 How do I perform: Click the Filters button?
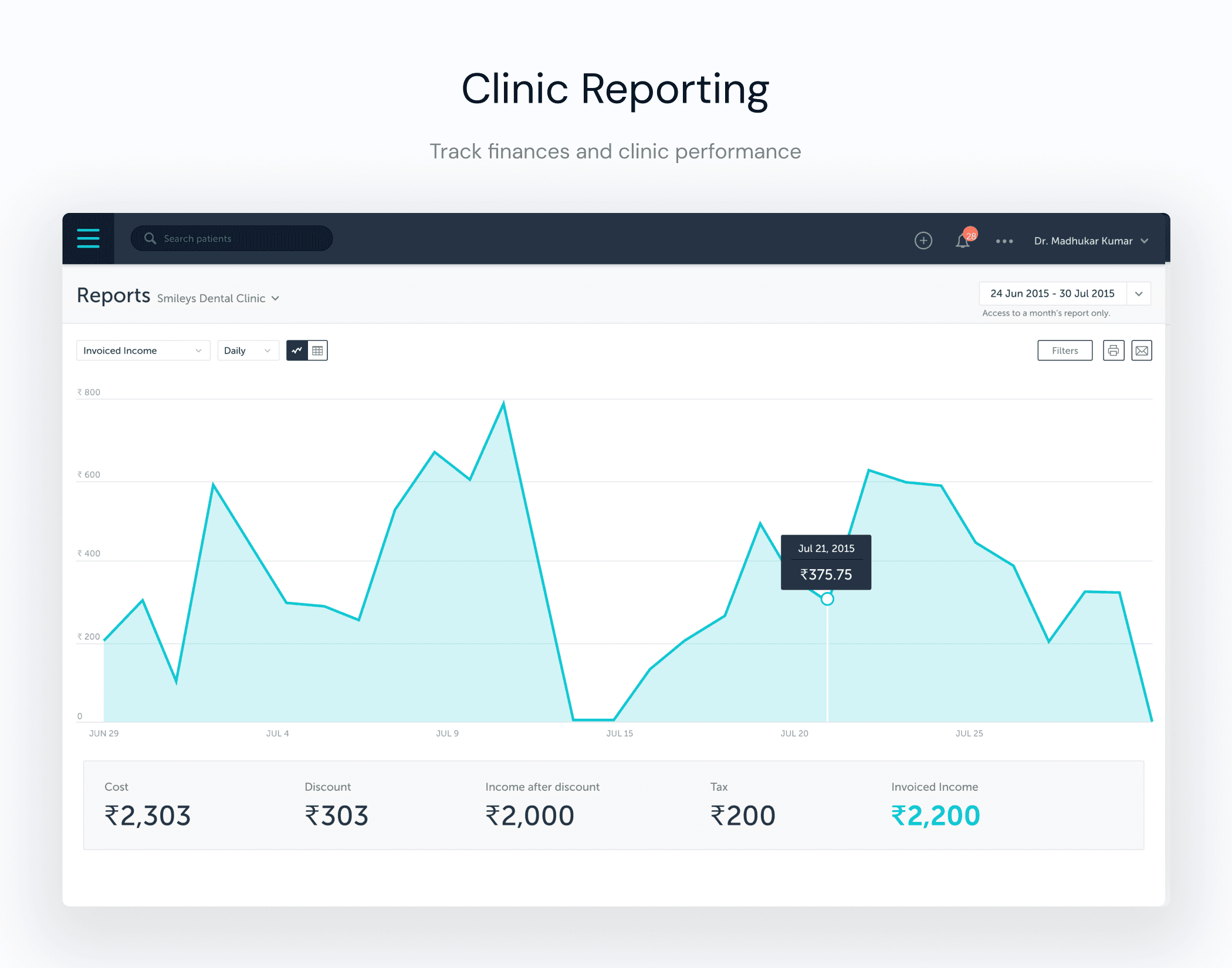[1065, 350]
